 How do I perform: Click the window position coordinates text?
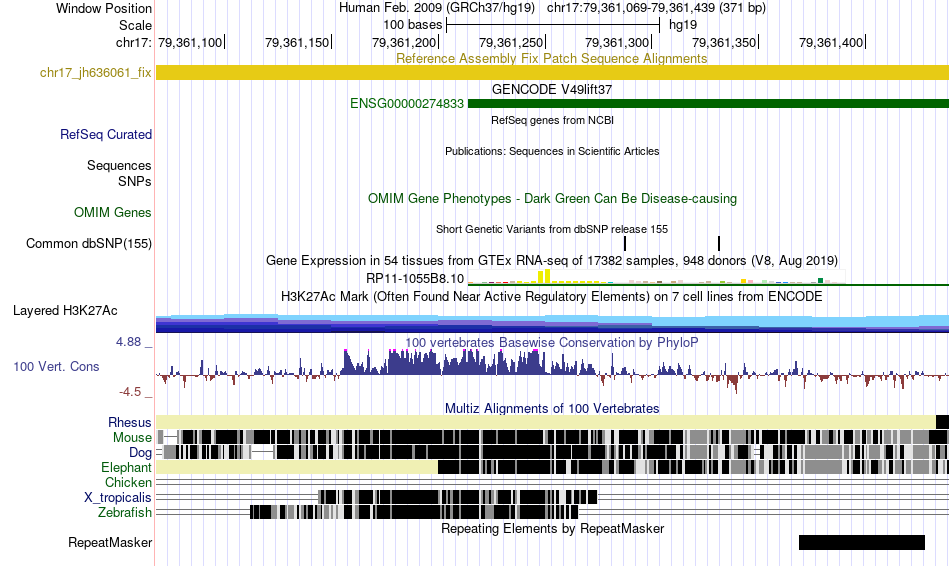(x=656, y=8)
